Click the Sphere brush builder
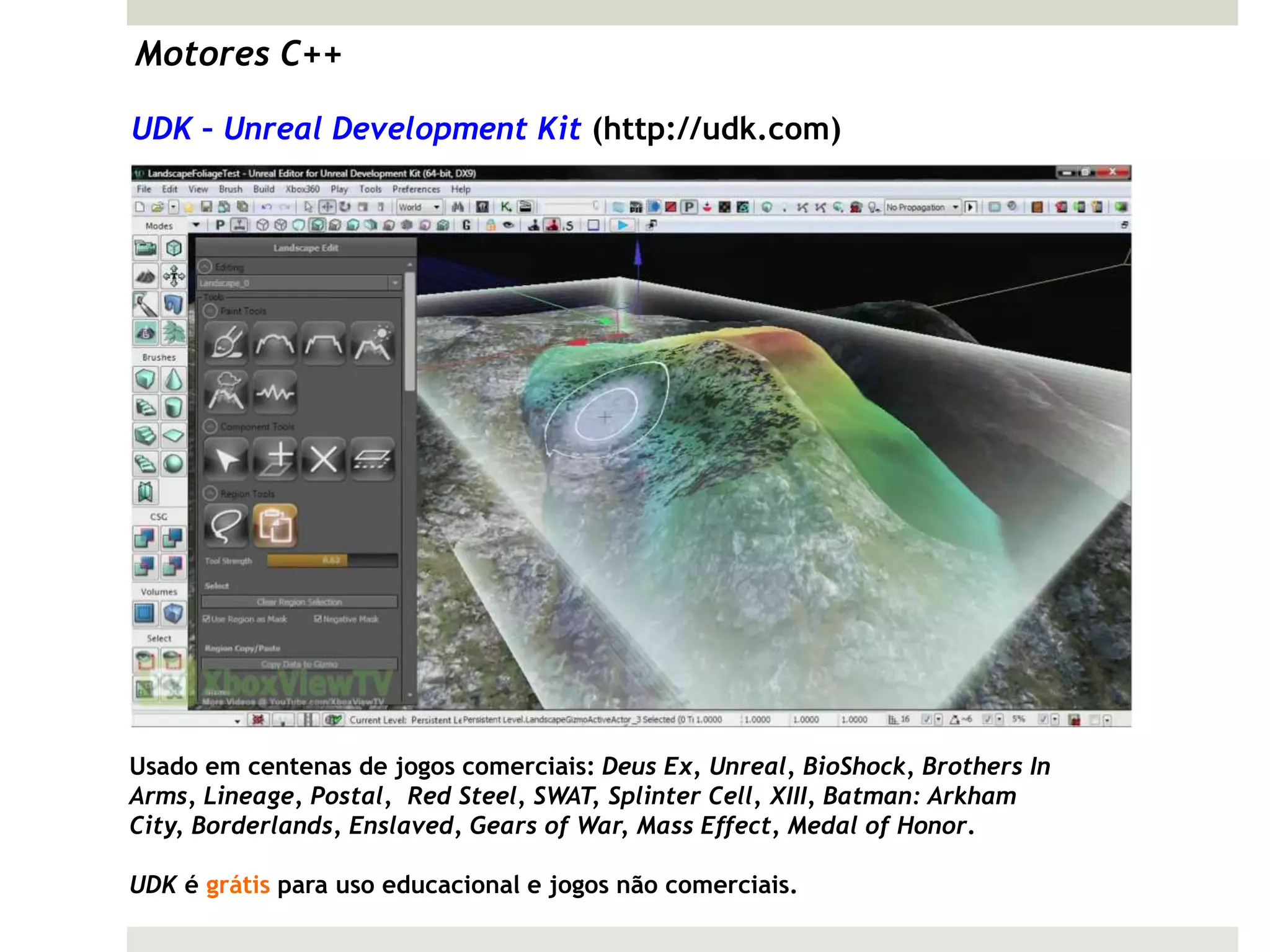 coord(174,464)
